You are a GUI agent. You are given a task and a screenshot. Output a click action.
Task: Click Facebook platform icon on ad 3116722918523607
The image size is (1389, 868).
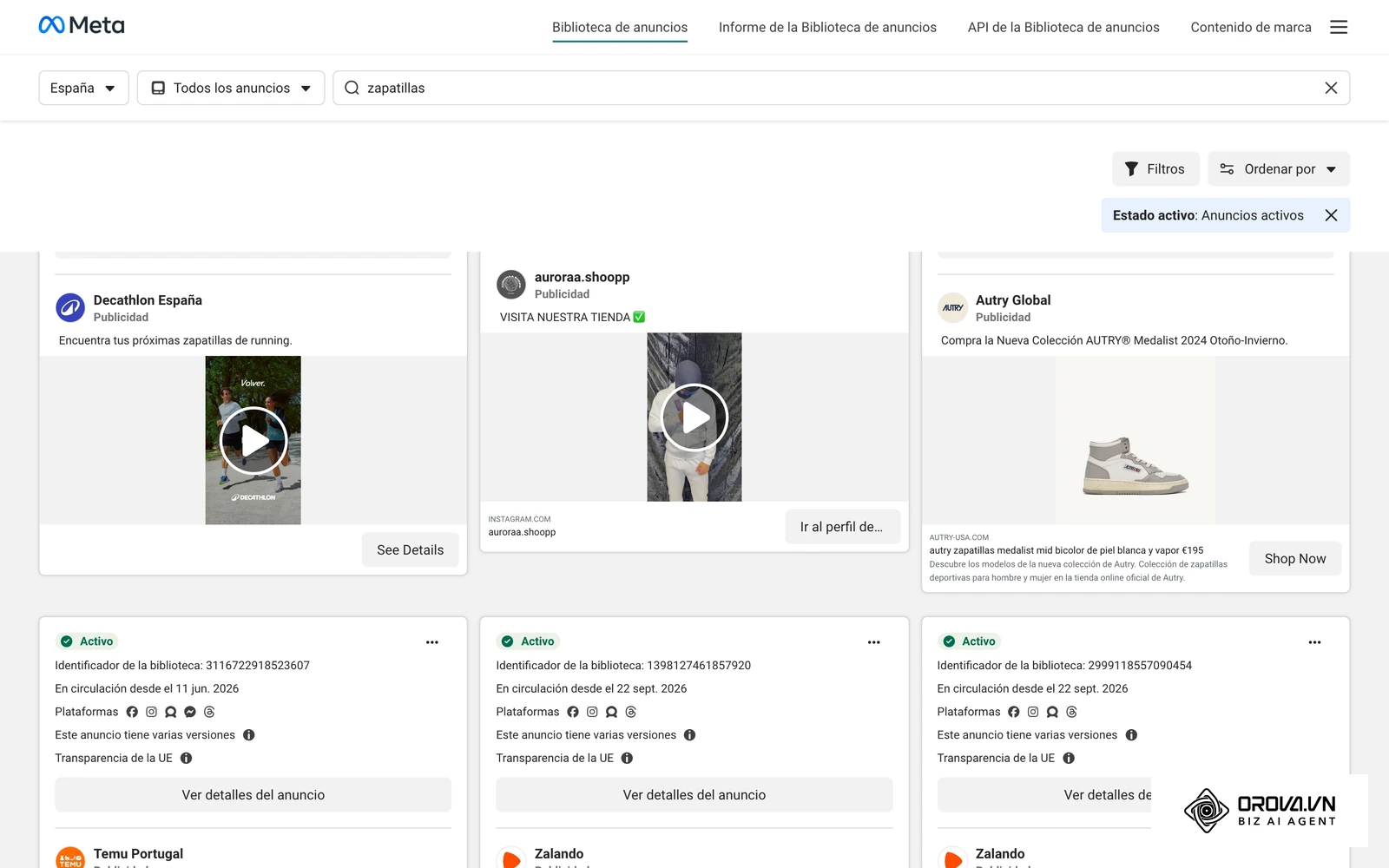tap(132, 712)
